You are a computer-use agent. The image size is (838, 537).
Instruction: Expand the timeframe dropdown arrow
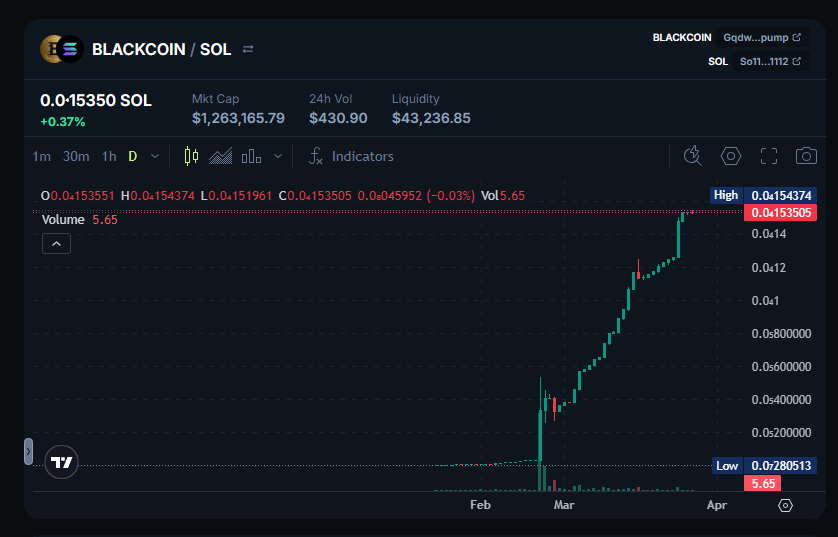pos(155,157)
